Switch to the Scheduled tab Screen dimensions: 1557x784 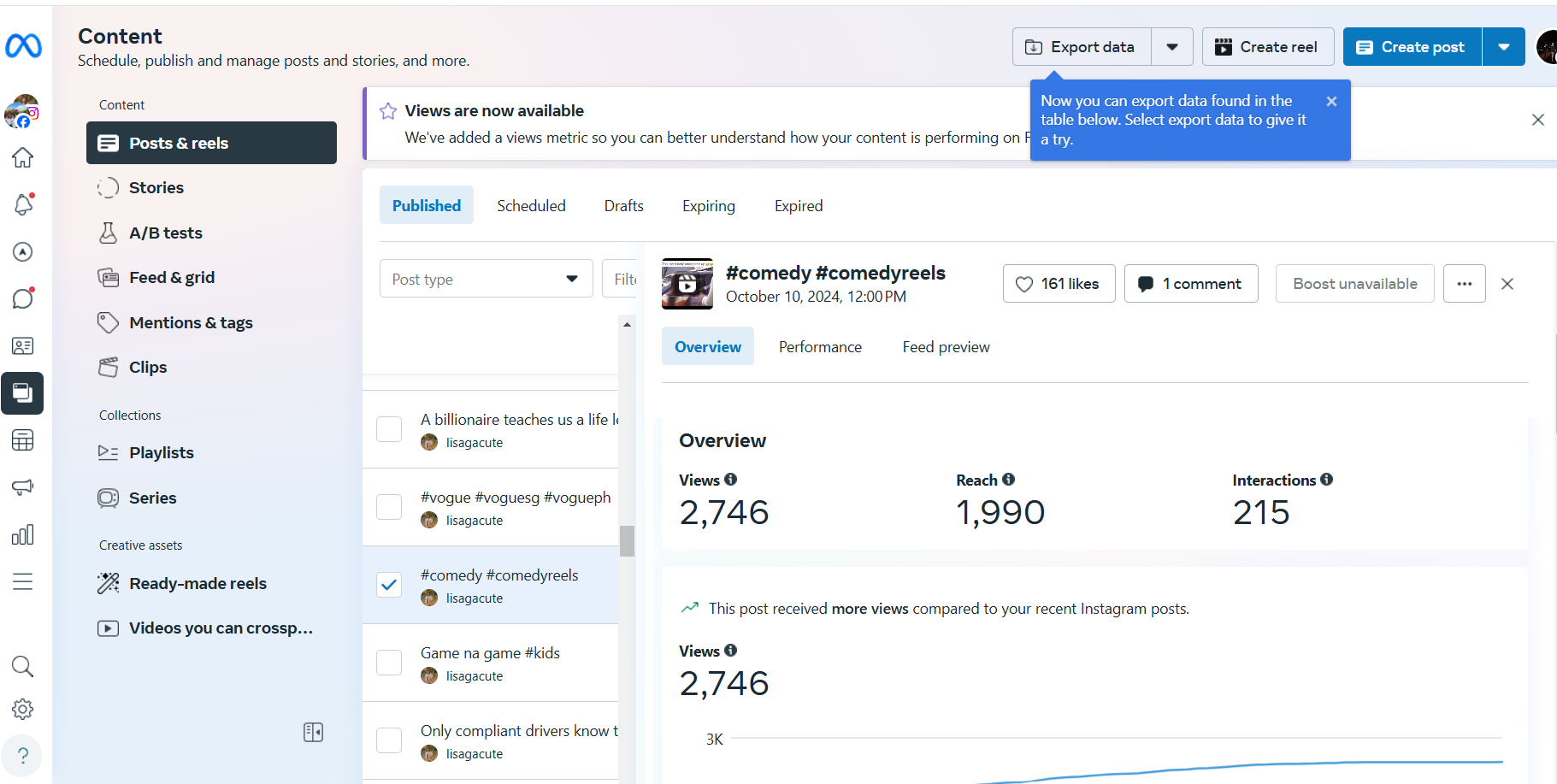[x=531, y=205]
